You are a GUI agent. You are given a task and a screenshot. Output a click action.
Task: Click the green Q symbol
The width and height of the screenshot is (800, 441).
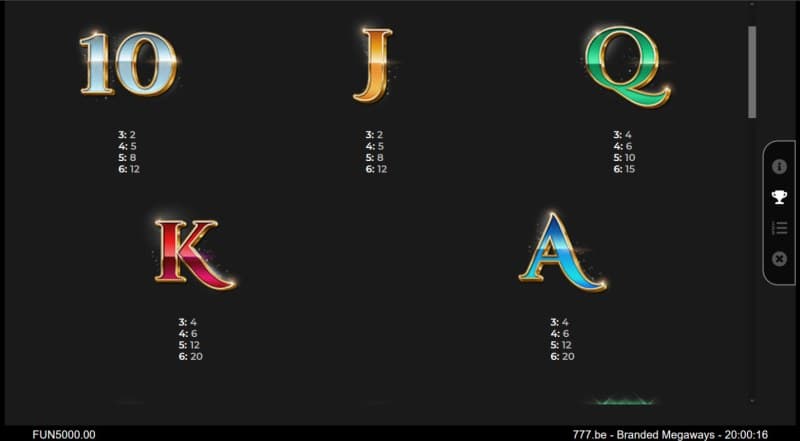tap(626, 66)
